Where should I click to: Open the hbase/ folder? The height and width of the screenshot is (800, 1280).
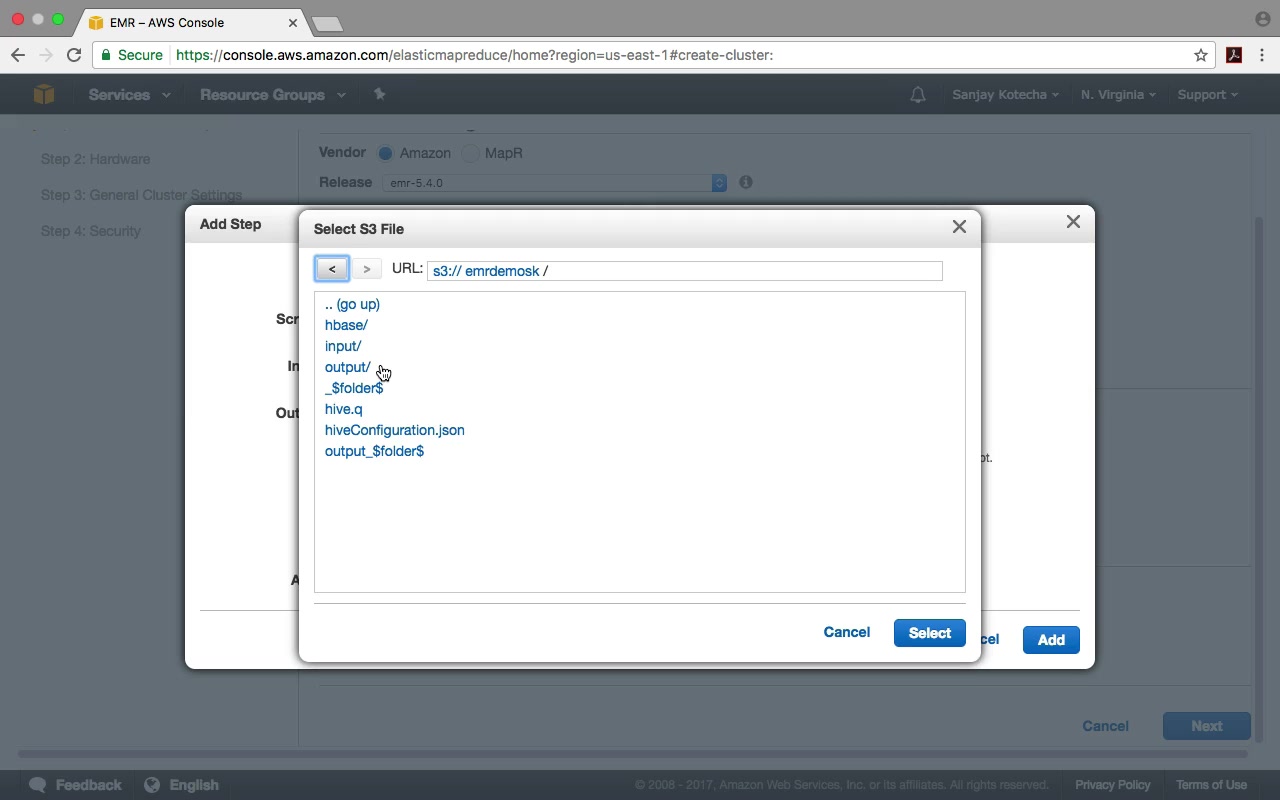346,325
